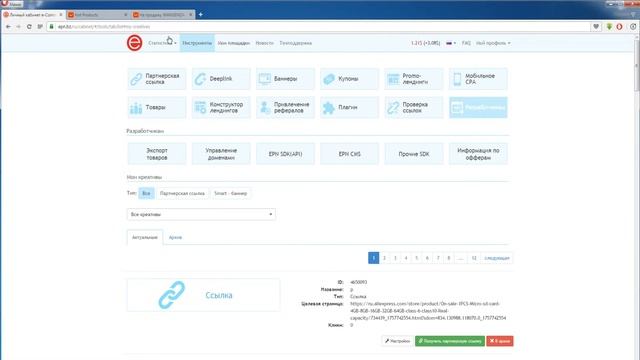This screenshot has width=640, height=360.
Task: Select the Инструменты nav item
Action: pyautogui.click(x=197, y=43)
